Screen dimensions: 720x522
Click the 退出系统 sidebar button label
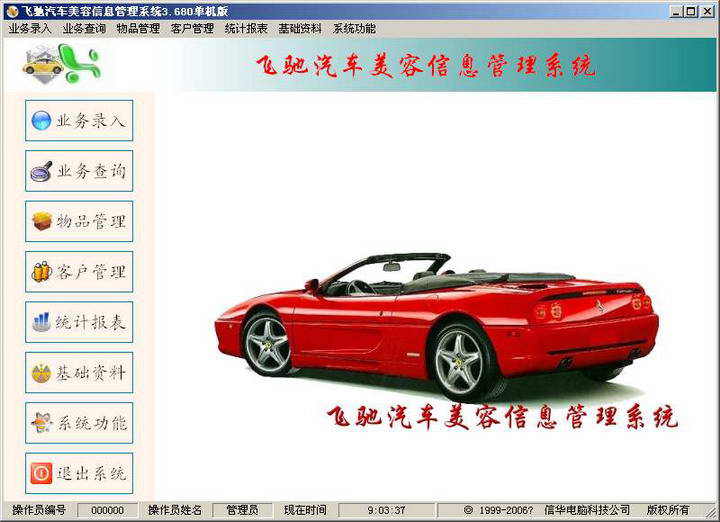pos(91,473)
